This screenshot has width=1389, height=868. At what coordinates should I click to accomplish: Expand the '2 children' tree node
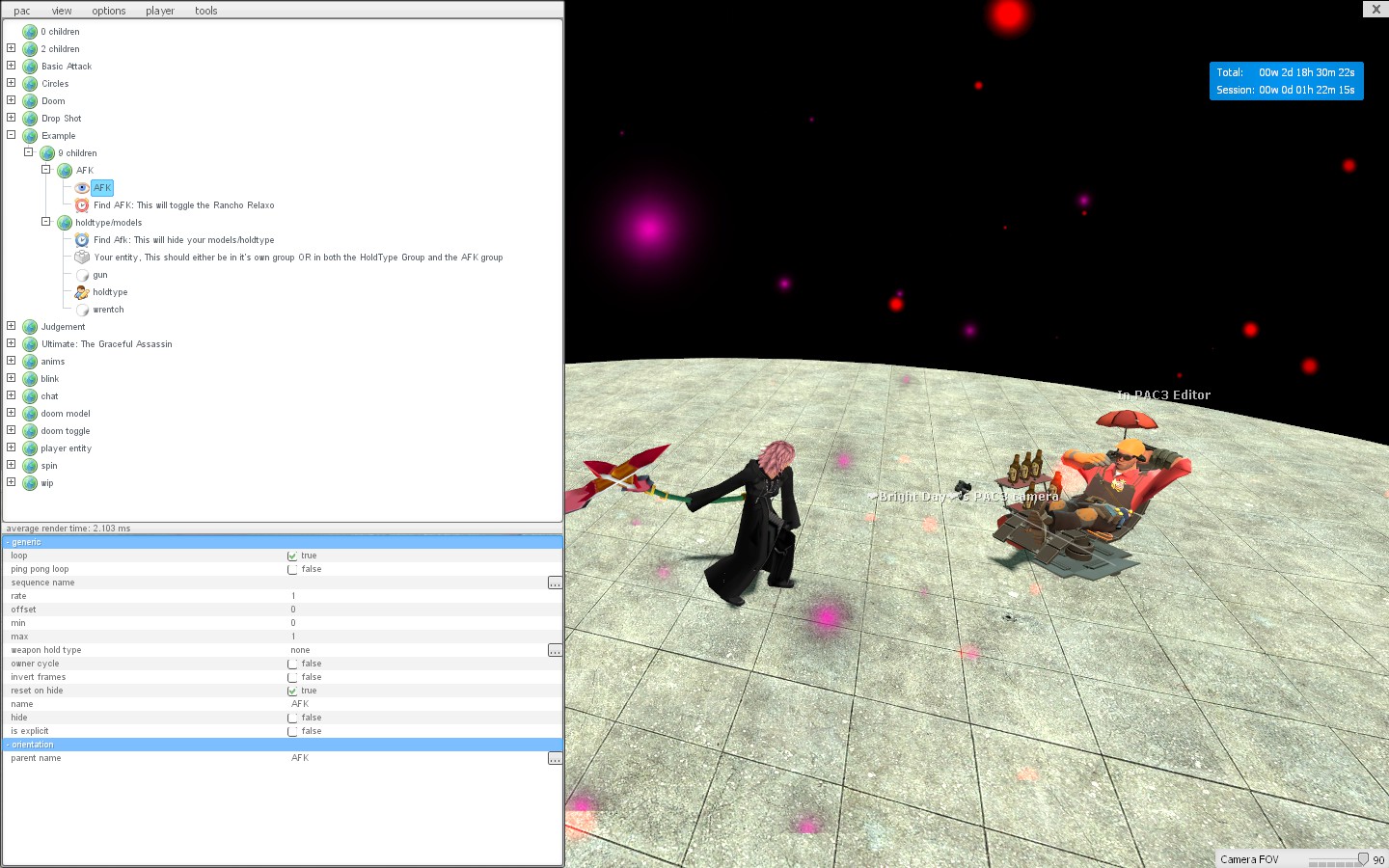pyautogui.click(x=12, y=48)
